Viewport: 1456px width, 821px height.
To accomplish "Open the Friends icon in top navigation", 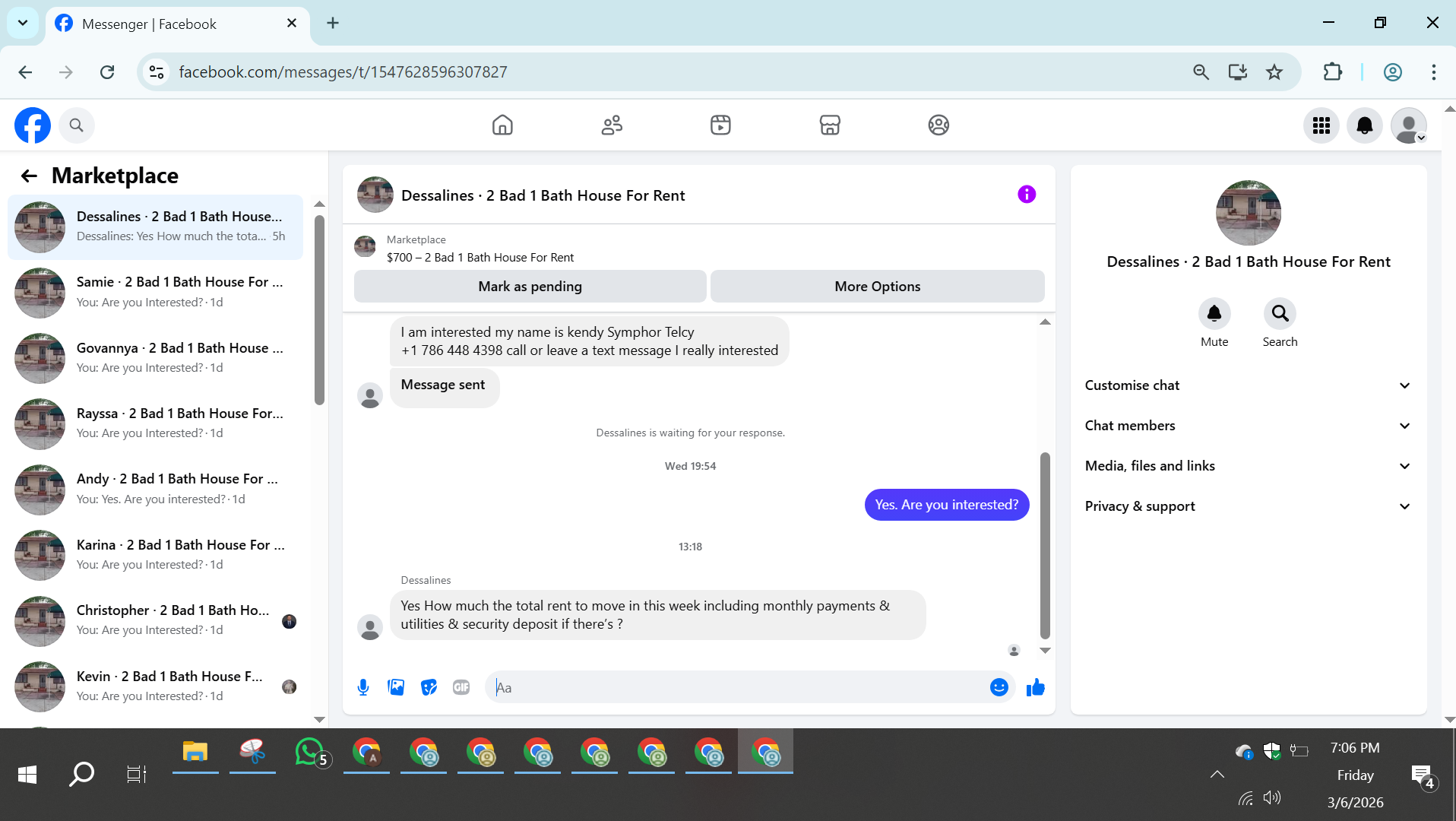I will 612,125.
